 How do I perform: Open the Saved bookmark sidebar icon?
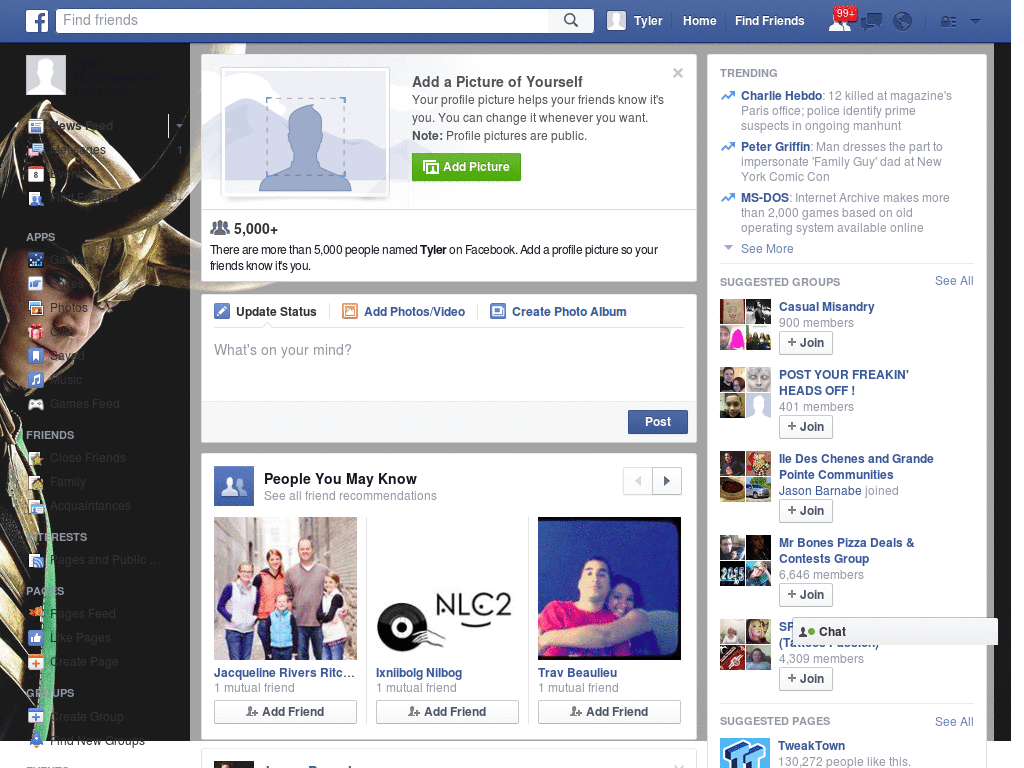[36, 356]
